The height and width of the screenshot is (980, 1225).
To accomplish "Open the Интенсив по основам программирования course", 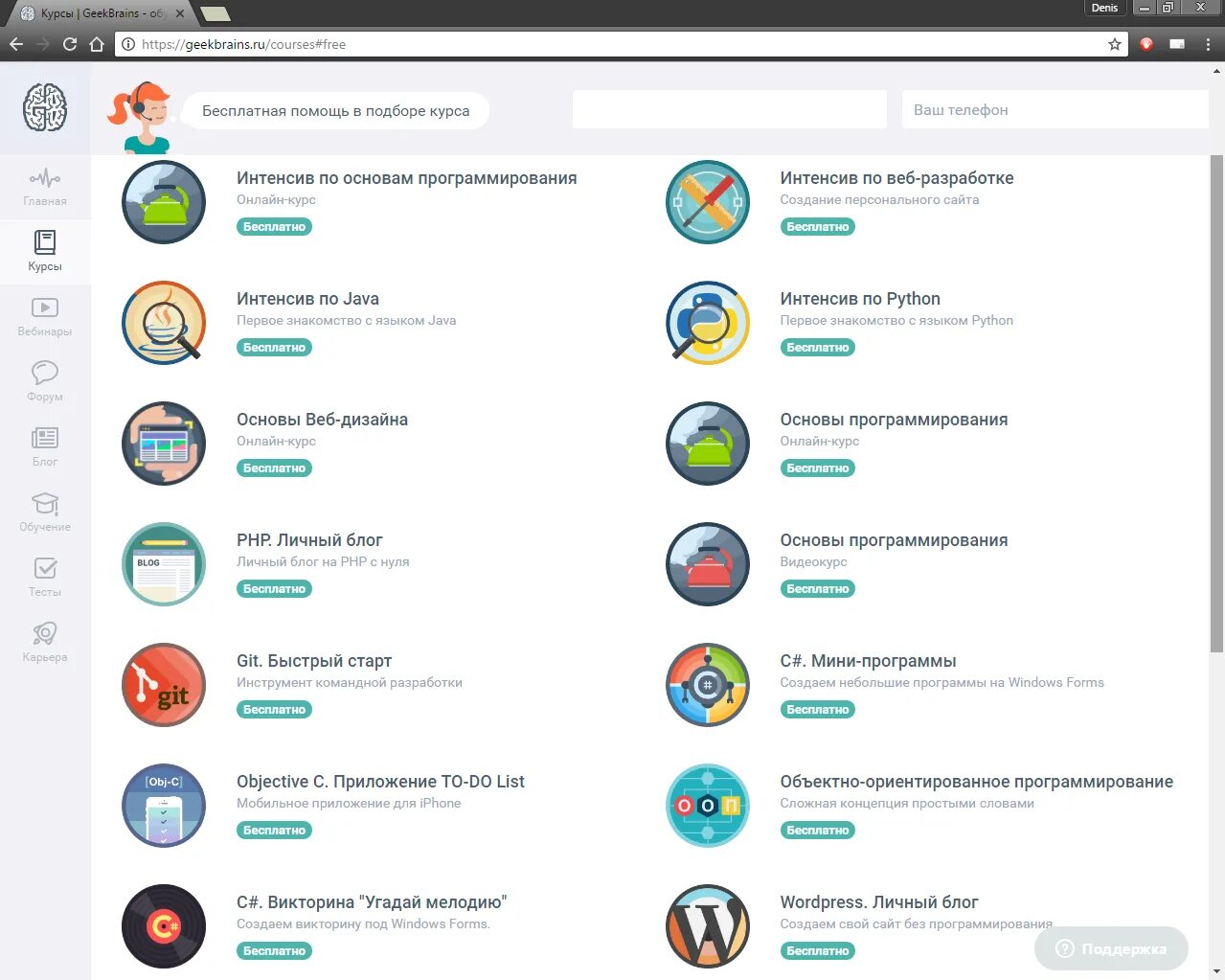I will click(x=406, y=178).
